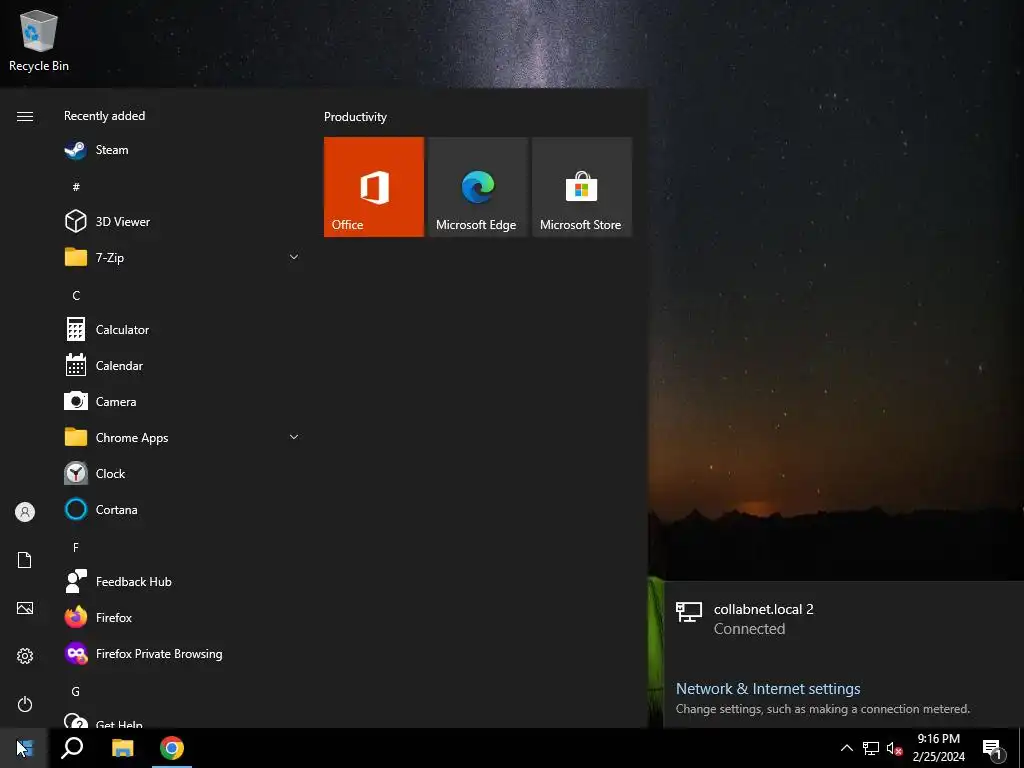
Task: Open the user account icon
Action: click(25, 512)
